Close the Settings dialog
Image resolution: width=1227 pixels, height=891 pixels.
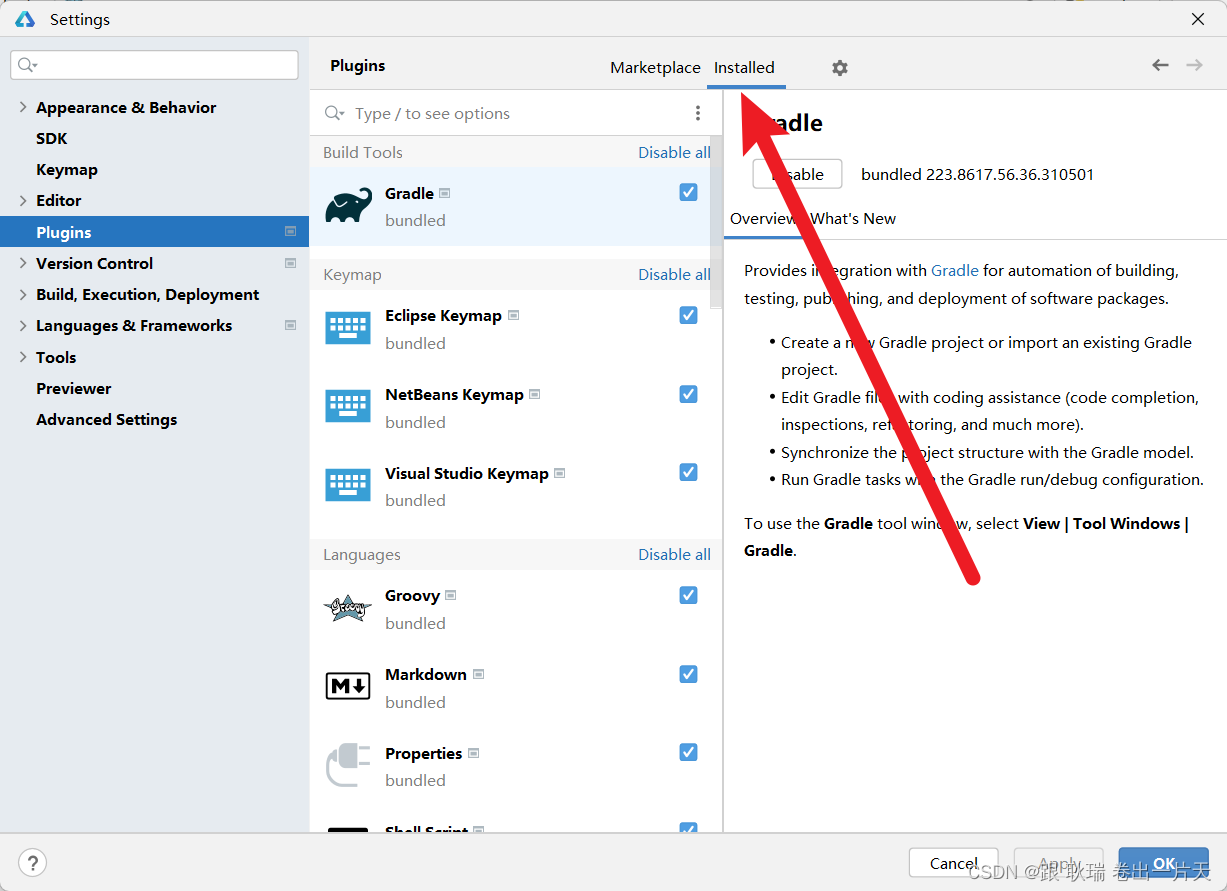click(1198, 19)
